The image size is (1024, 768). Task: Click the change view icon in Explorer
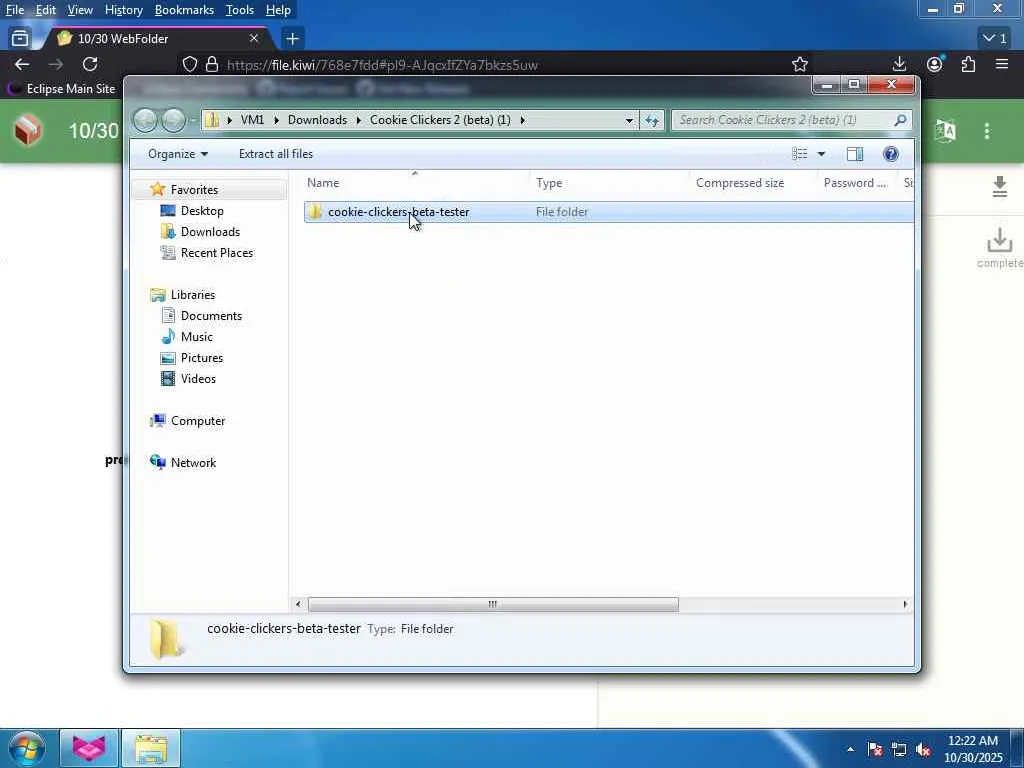[799, 154]
